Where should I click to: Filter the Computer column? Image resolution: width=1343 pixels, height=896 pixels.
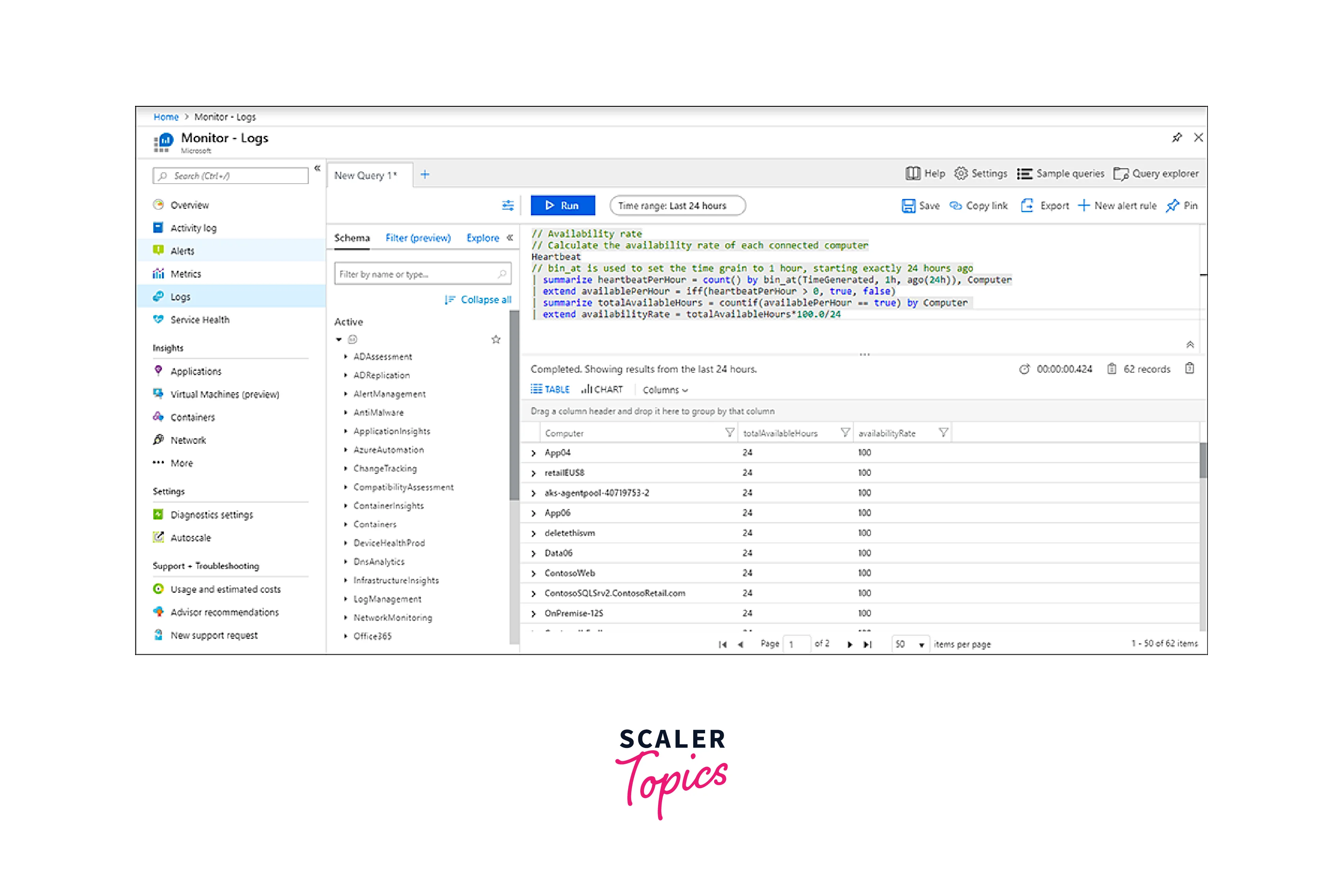tap(729, 432)
